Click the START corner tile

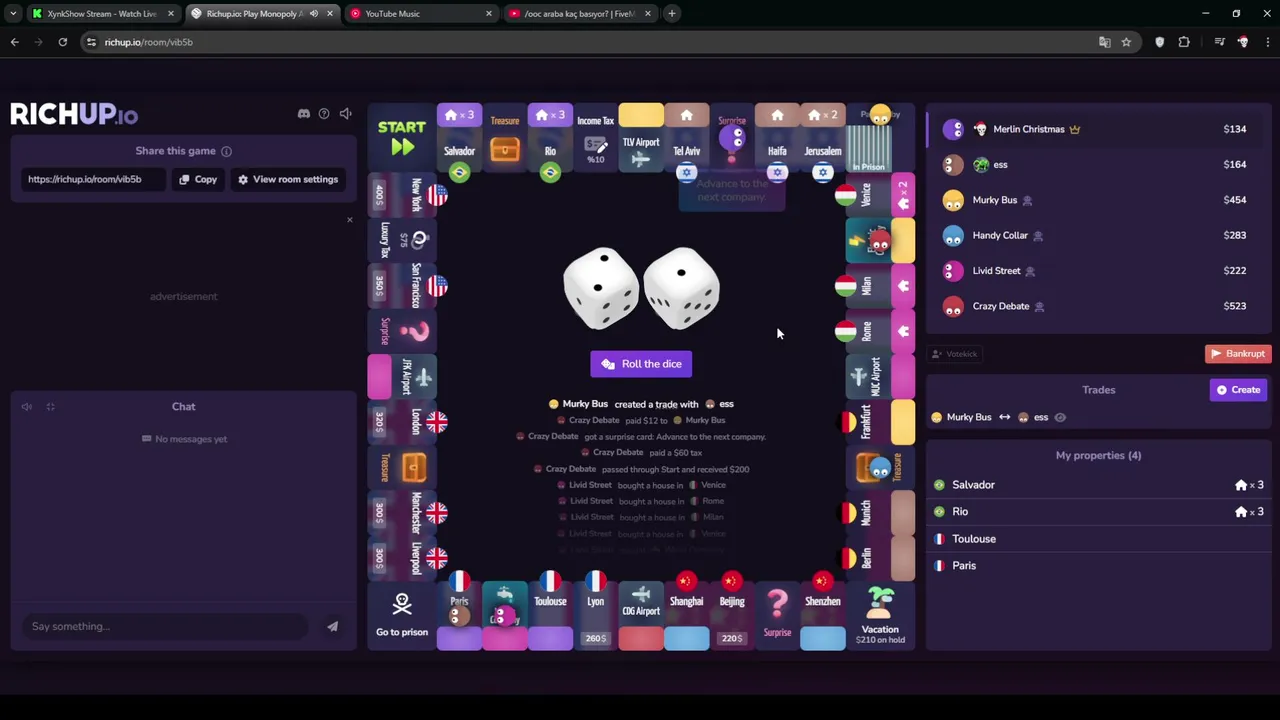pyautogui.click(x=402, y=138)
